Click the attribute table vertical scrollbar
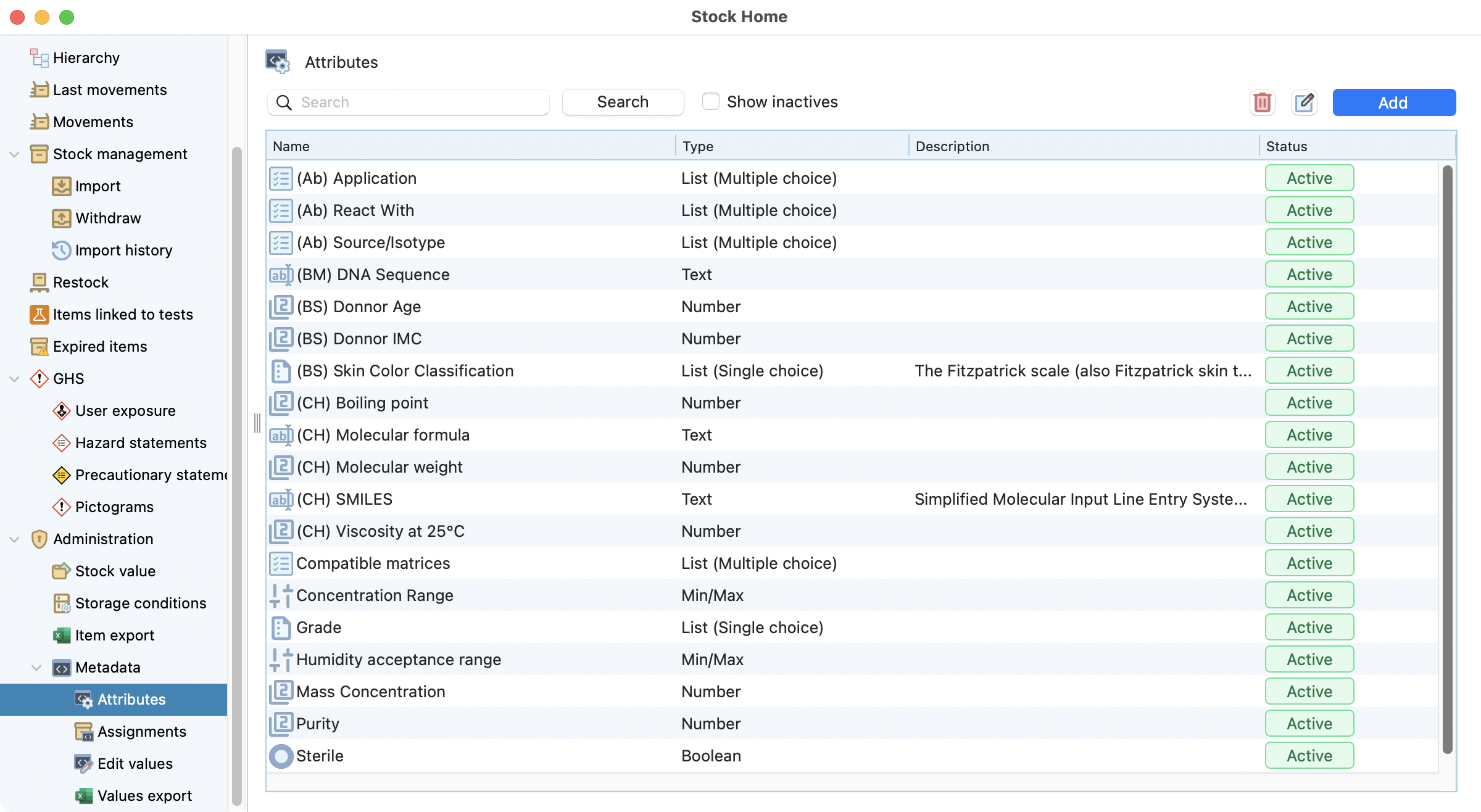 (x=1447, y=457)
